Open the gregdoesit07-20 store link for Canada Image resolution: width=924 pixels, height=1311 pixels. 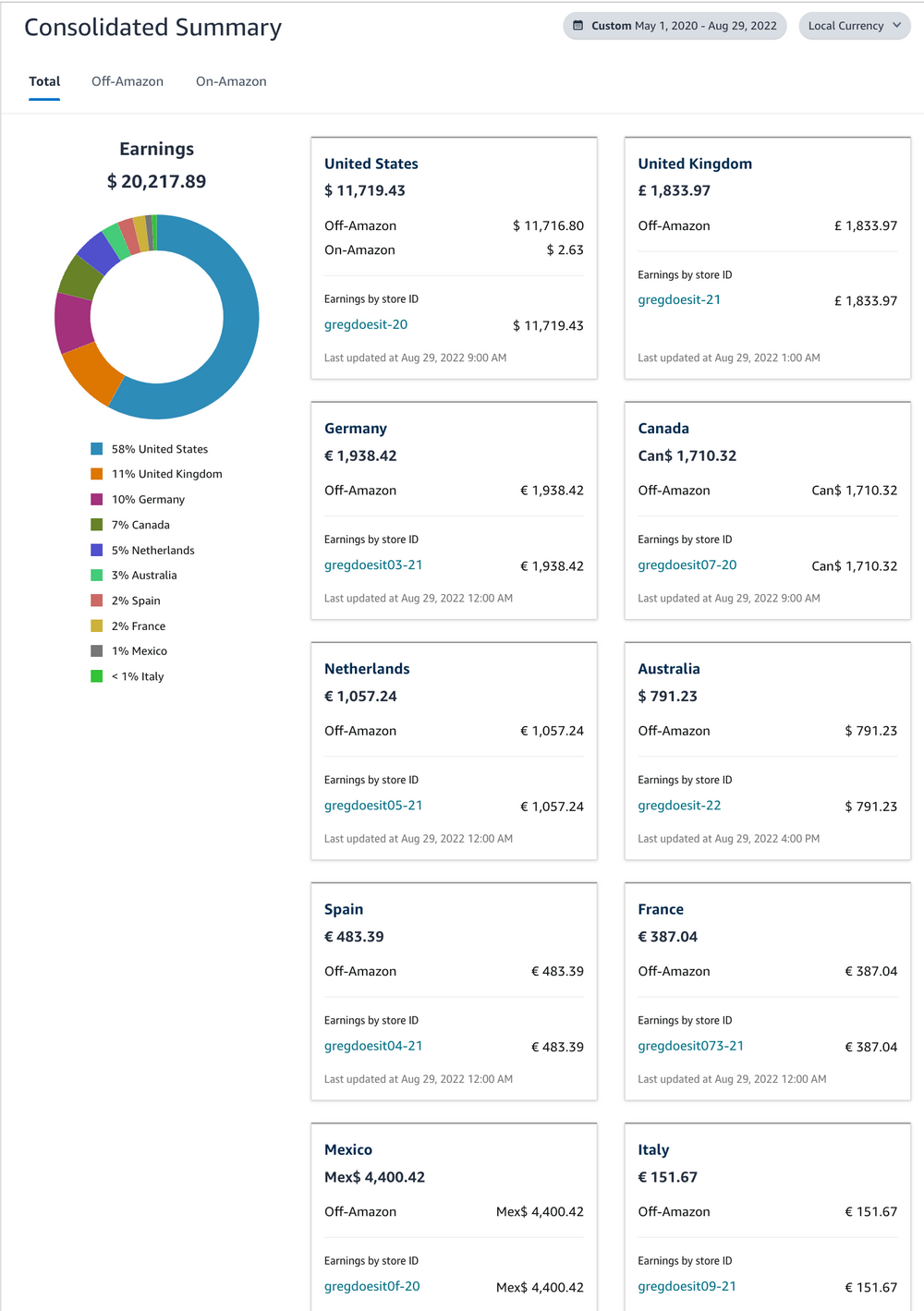(x=687, y=564)
